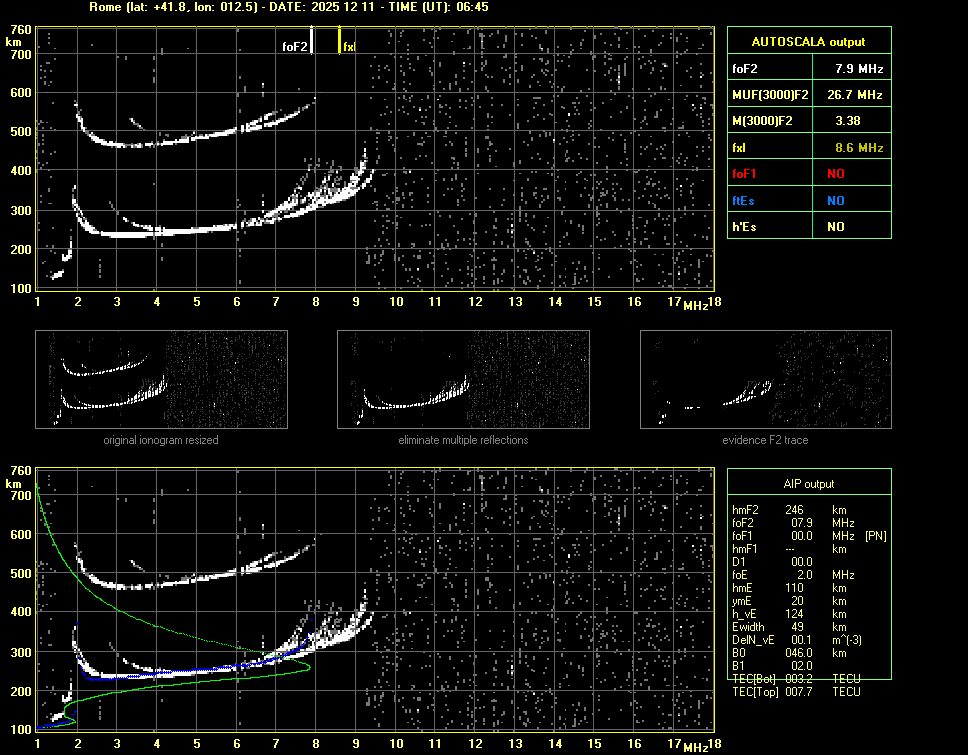The height and width of the screenshot is (755, 968).
Task: Click the blue ftEs label
Action: coord(745,200)
